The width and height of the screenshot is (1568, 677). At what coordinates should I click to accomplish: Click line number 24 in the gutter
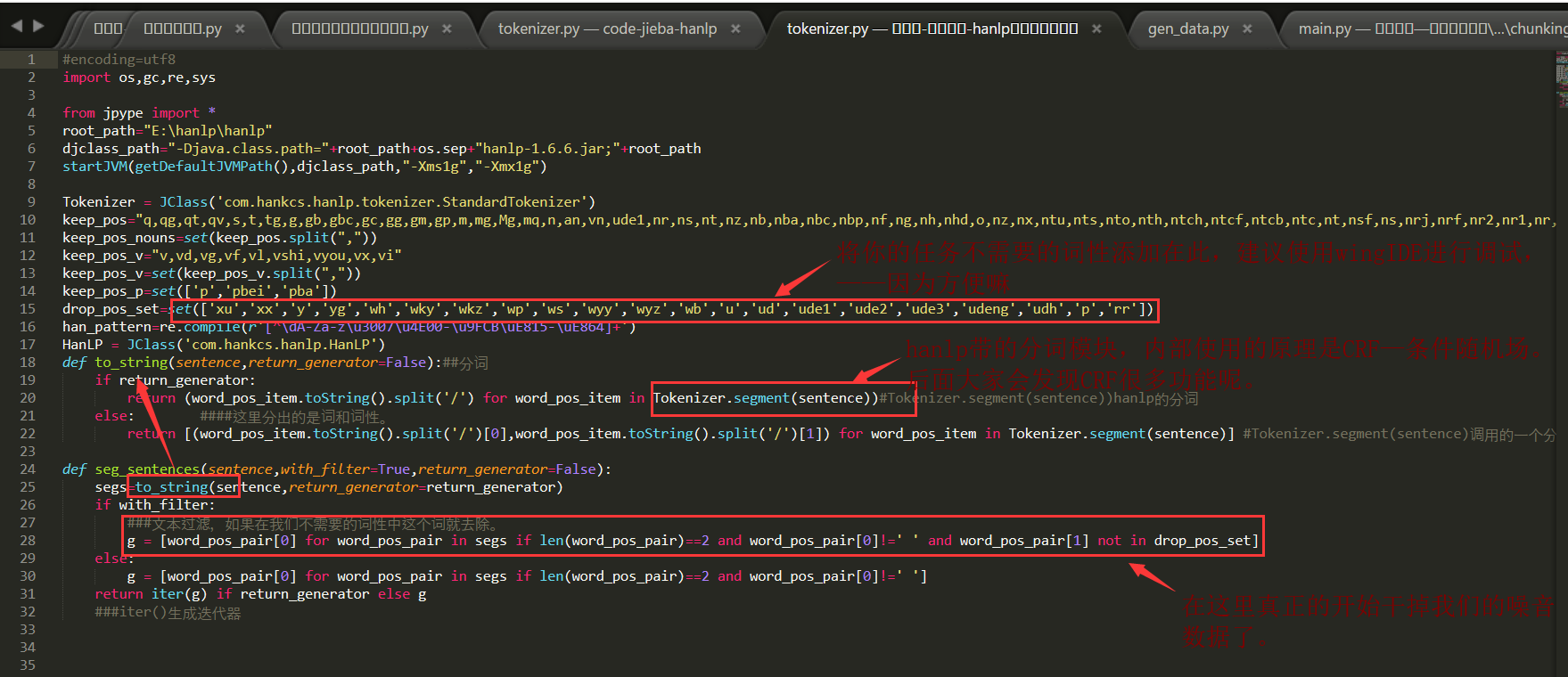(x=28, y=469)
